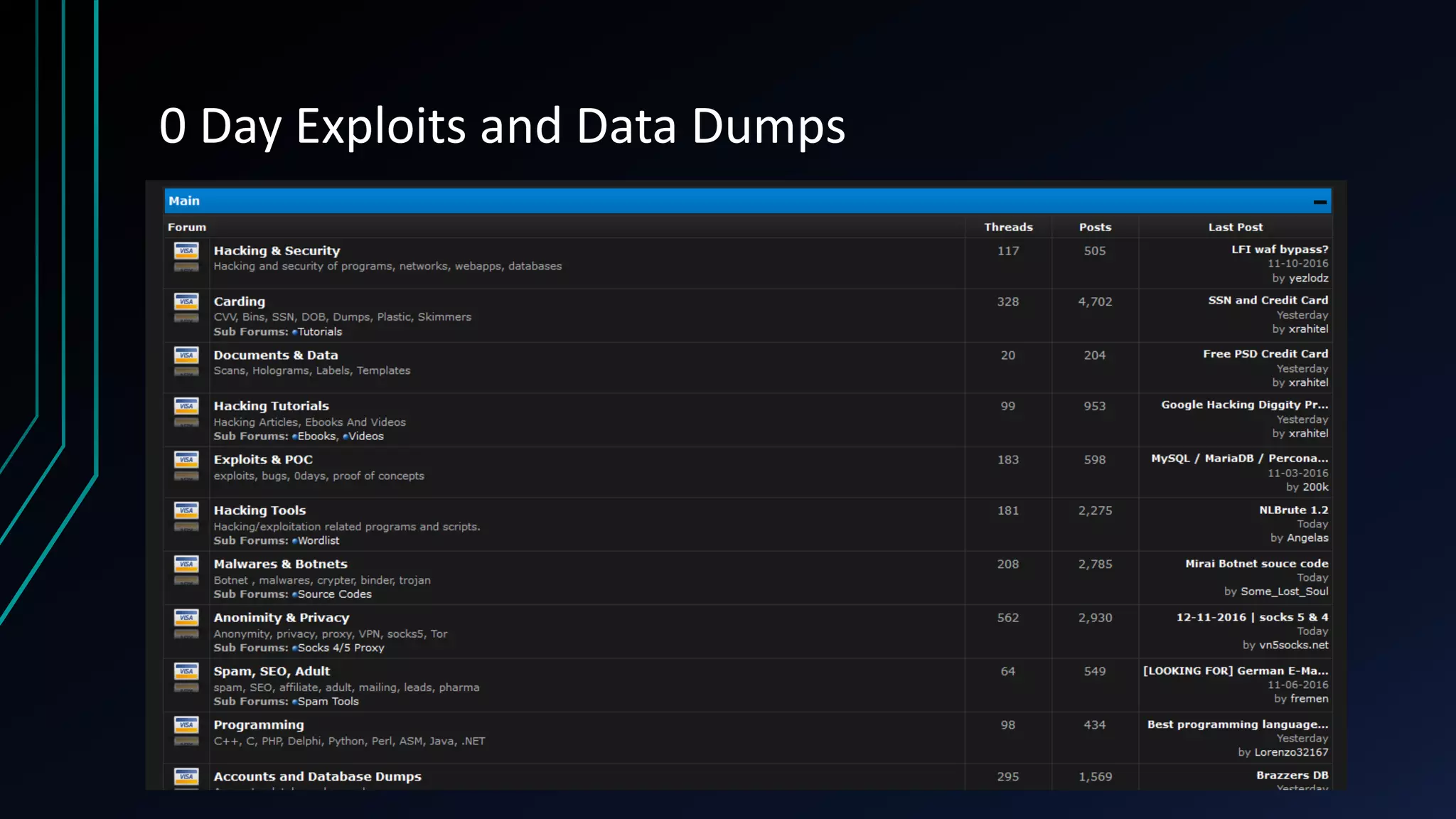Click the Main category header title

184,201
